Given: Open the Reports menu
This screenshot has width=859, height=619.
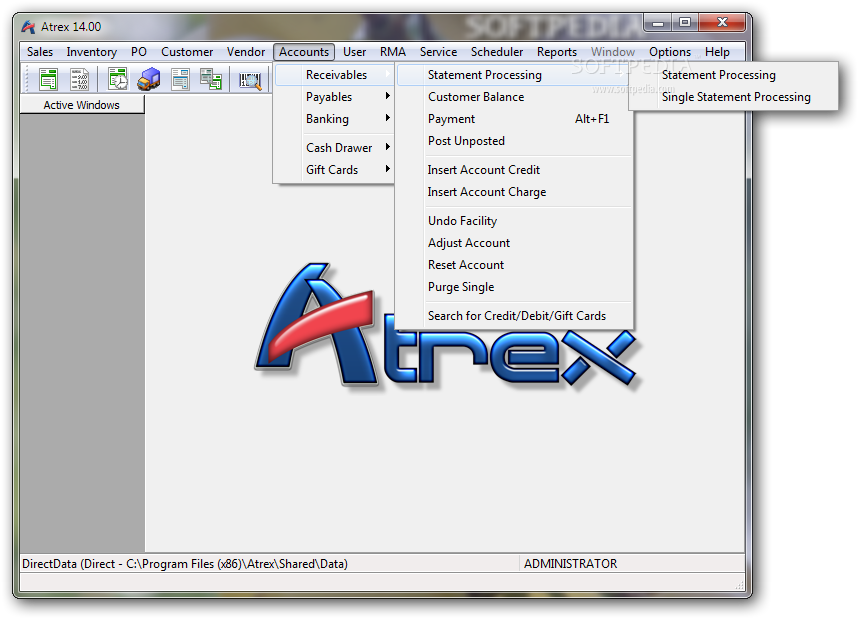Looking at the screenshot, I should 557,52.
